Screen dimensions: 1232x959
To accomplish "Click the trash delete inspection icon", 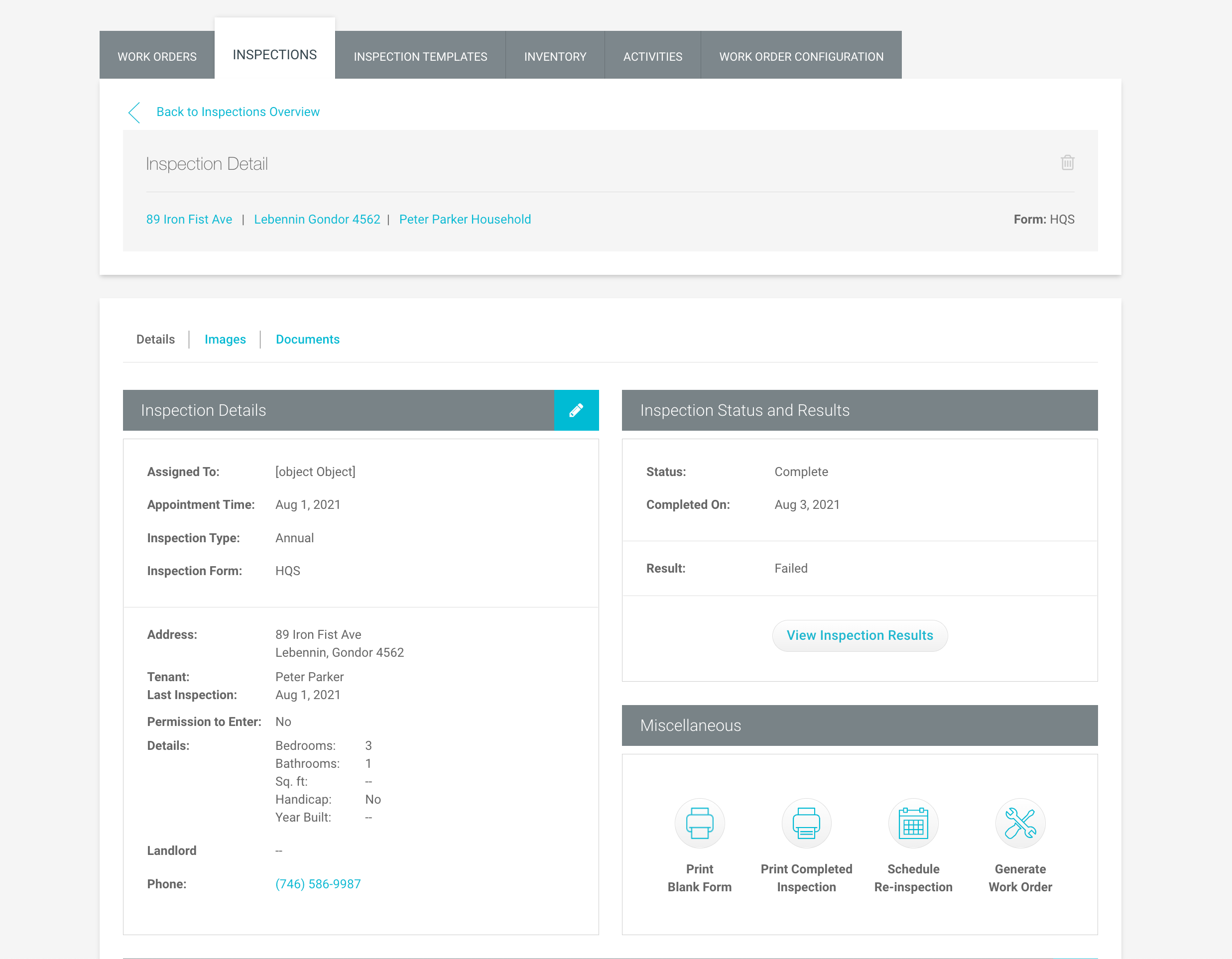I will (x=1067, y=163).
